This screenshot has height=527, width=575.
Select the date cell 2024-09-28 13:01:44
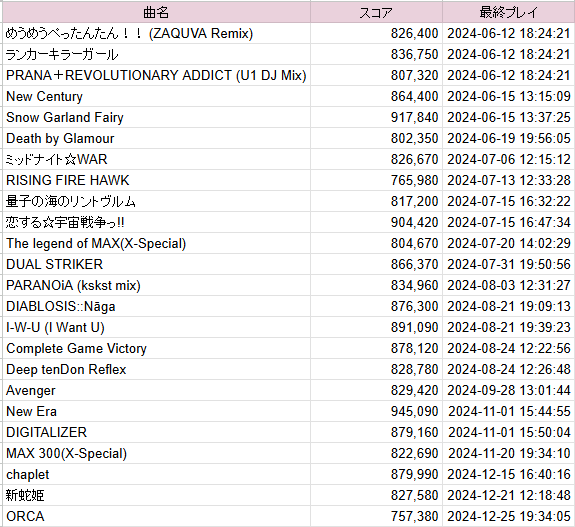[509, 390]
